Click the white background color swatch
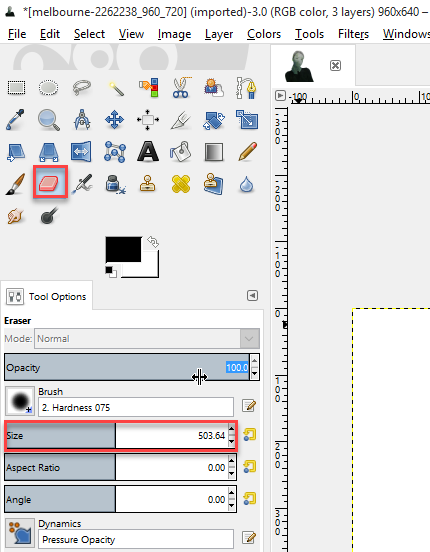 tap(150, 269)
